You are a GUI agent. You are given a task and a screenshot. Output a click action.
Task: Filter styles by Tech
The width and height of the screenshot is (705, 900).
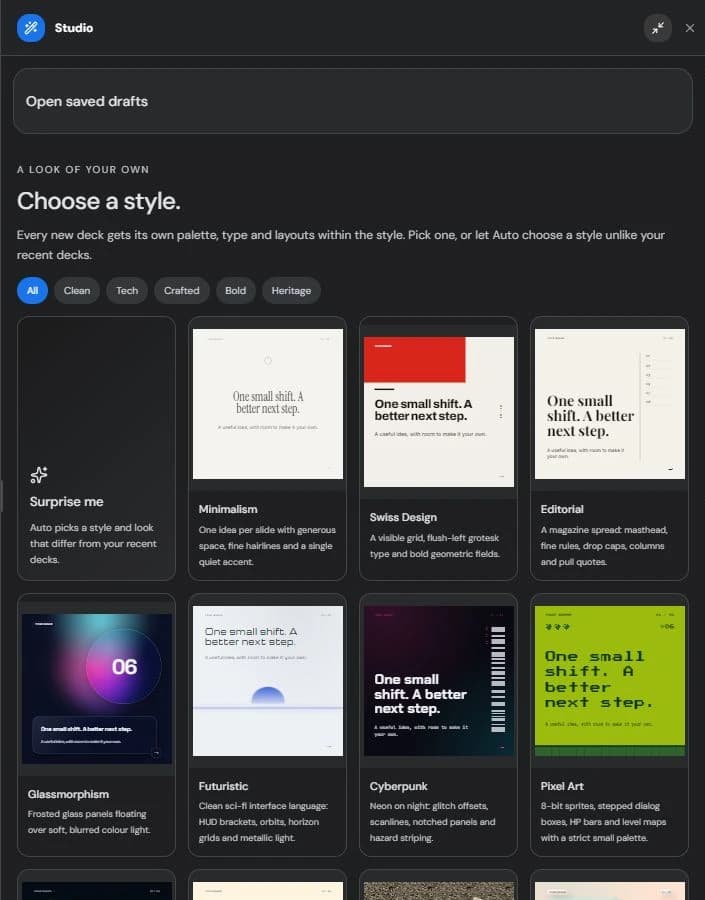pyautogui.click(x=127, y=290)
